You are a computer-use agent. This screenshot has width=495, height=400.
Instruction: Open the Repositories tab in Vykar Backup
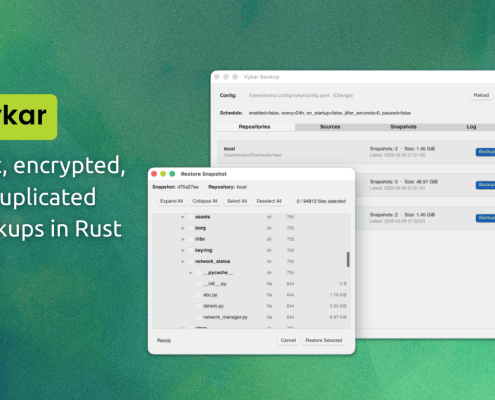pos(254,127)
